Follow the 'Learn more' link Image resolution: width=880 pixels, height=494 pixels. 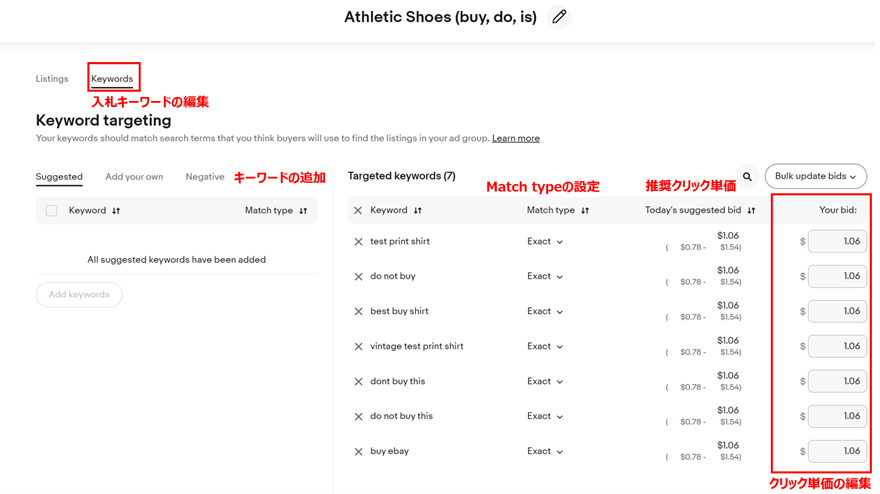point(516,138)
